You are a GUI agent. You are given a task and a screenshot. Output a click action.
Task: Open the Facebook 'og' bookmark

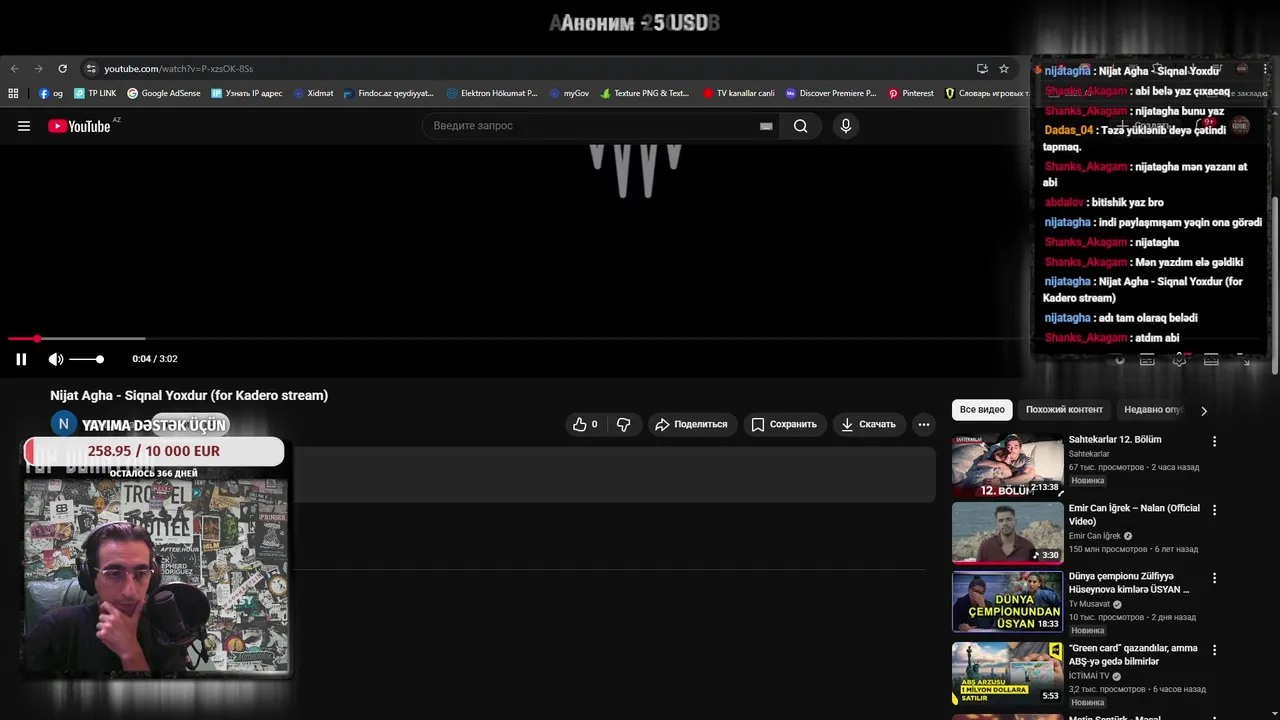point(51,93)
